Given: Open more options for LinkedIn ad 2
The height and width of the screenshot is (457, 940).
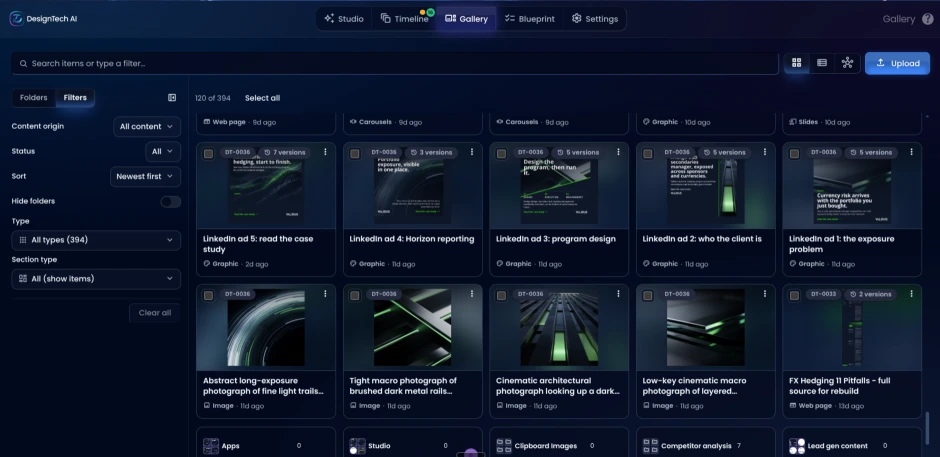Looking at the screenshot, I should [765, 152].
